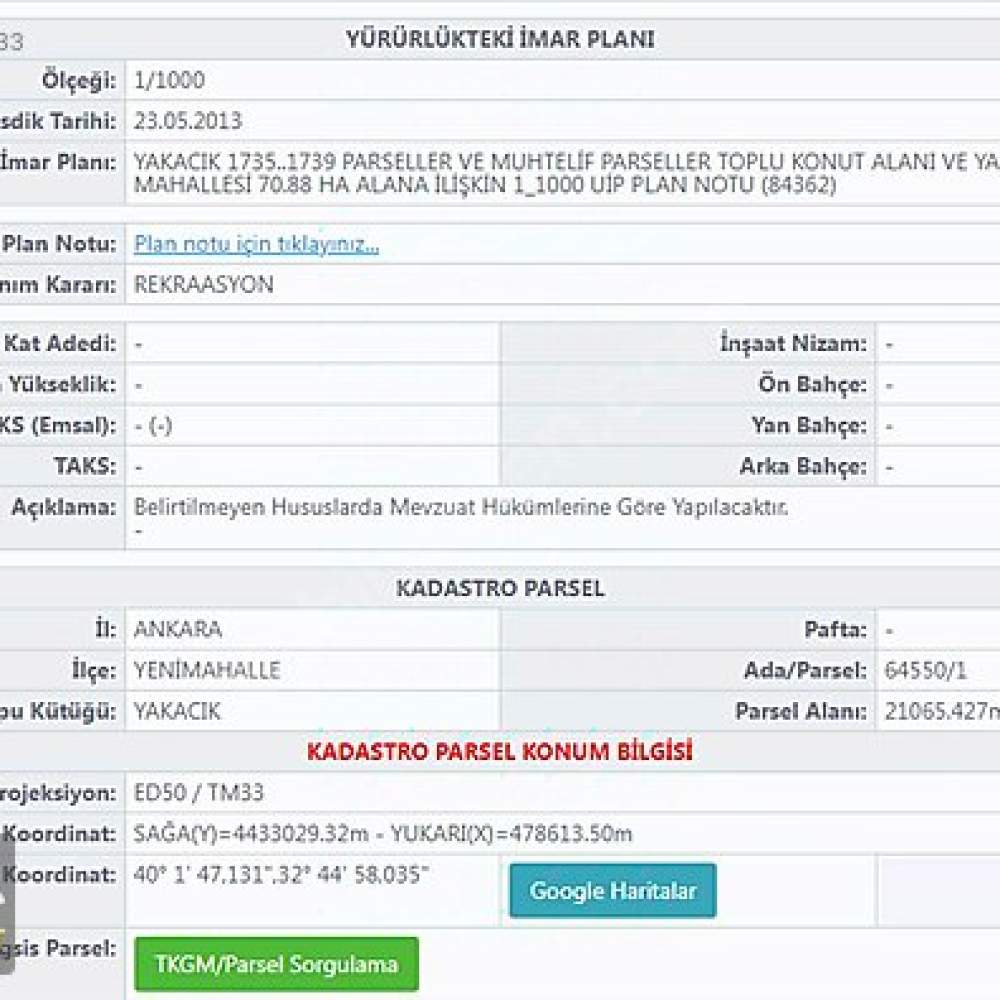Click the Yan Bahçe label

(809, 425)
